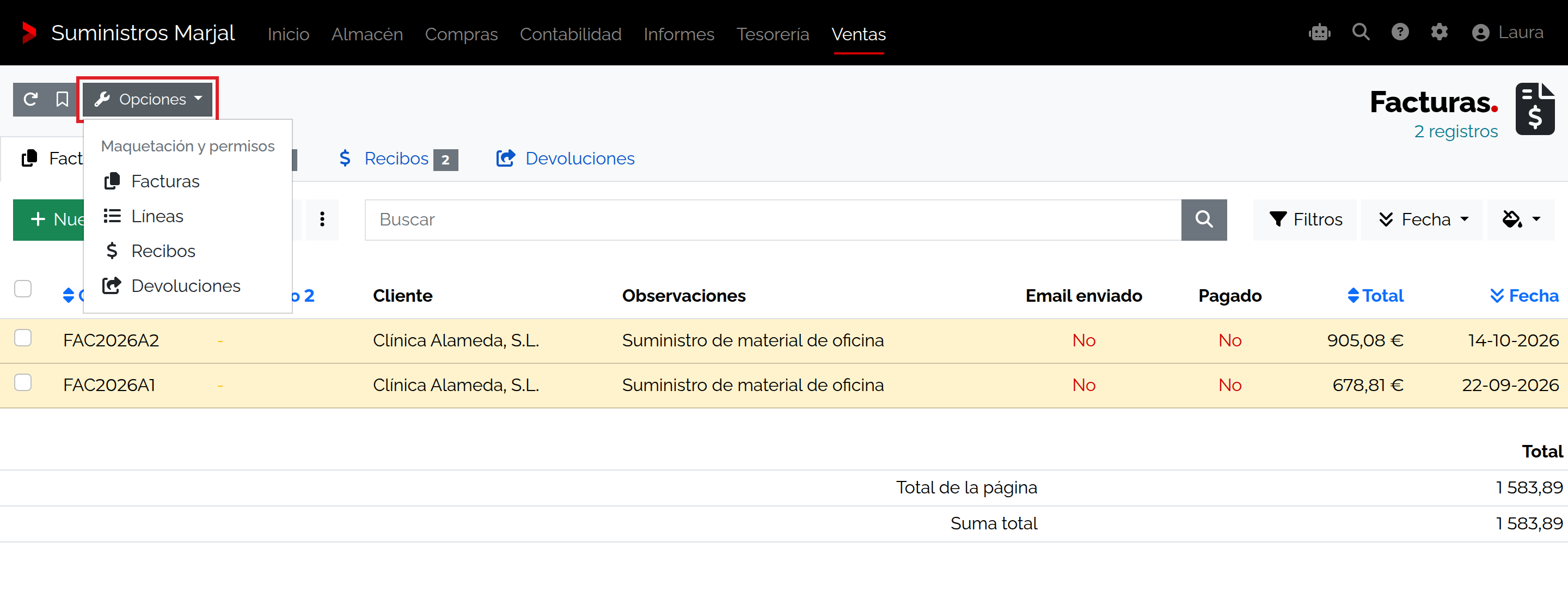Open invoice FAC2026A2
This screenshot has height=610, width=1568.
pos(111,340)
